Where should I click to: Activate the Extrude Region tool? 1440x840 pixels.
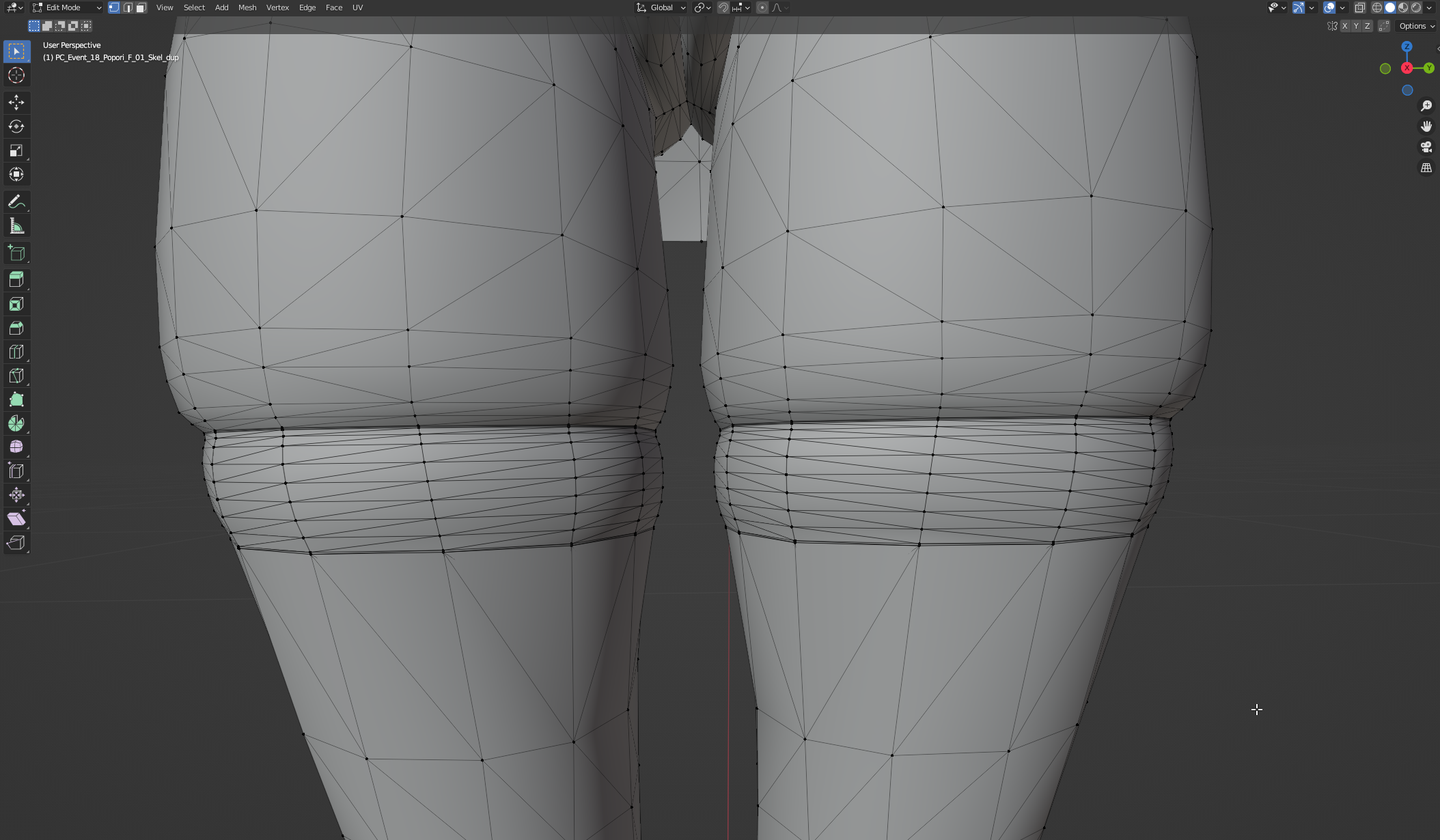click(x=16, y=280)
